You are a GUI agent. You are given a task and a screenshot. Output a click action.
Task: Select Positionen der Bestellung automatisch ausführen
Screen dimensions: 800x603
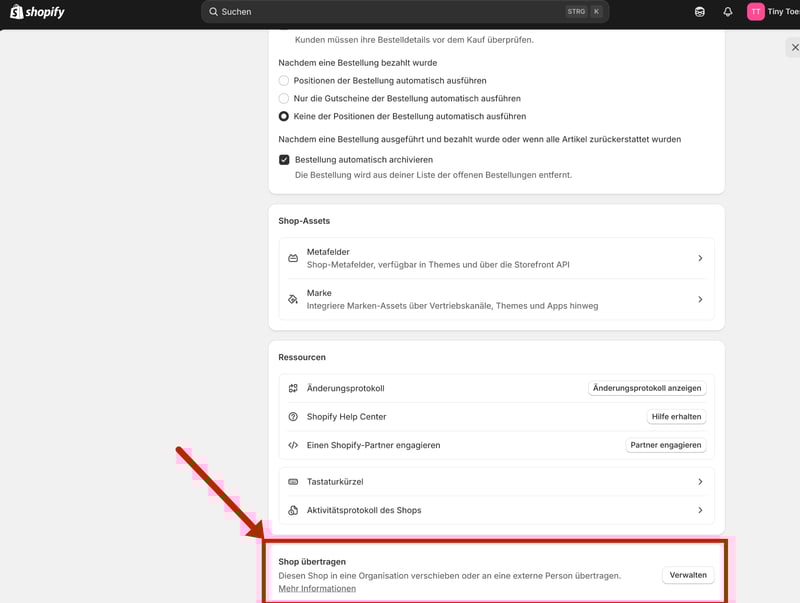(284, 80)
